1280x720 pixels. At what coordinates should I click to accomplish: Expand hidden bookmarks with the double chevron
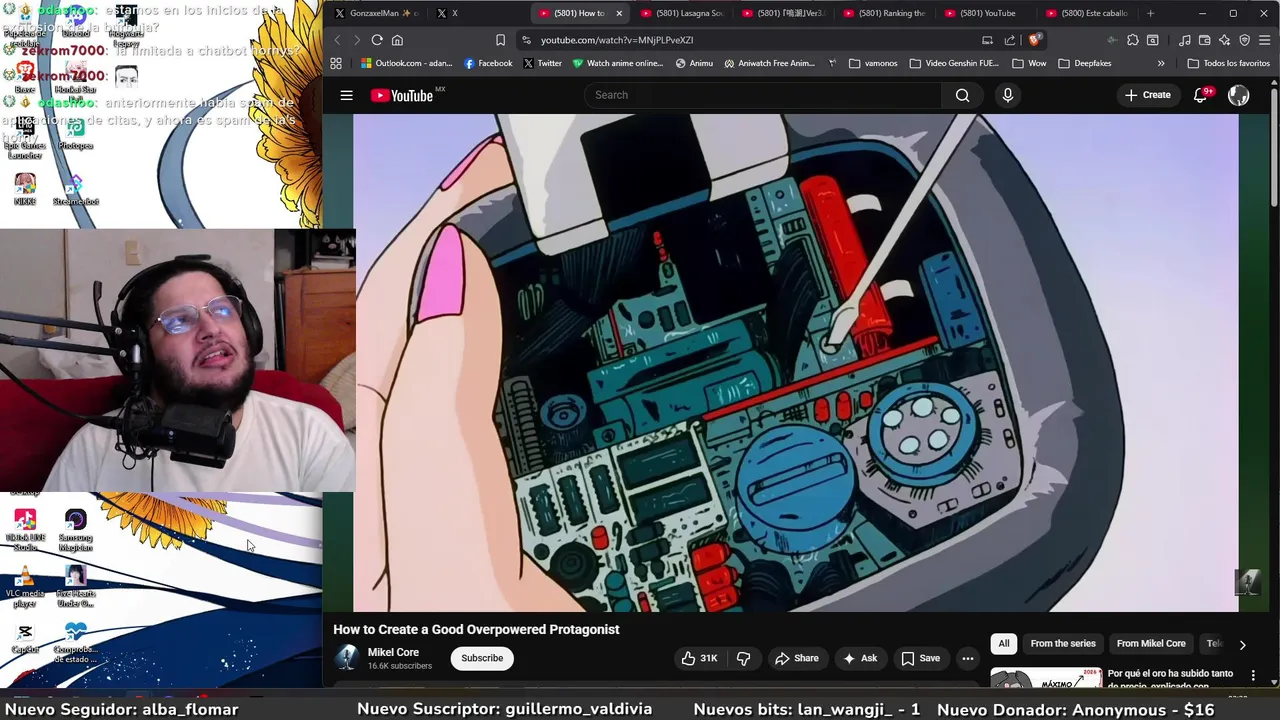(1161, 63)
